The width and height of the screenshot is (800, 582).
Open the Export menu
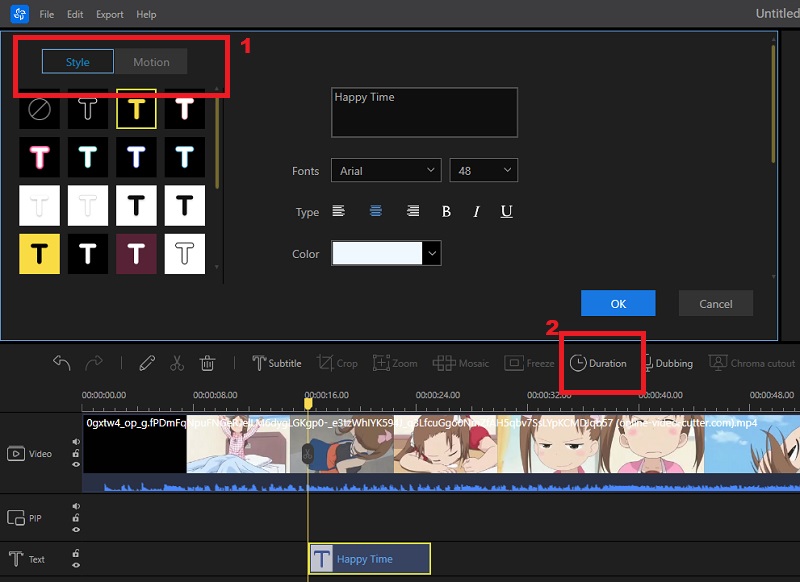(x=110, y=14)
